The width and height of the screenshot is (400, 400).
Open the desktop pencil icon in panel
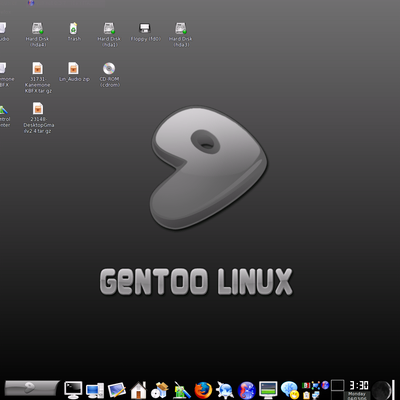tap(116, 390)
